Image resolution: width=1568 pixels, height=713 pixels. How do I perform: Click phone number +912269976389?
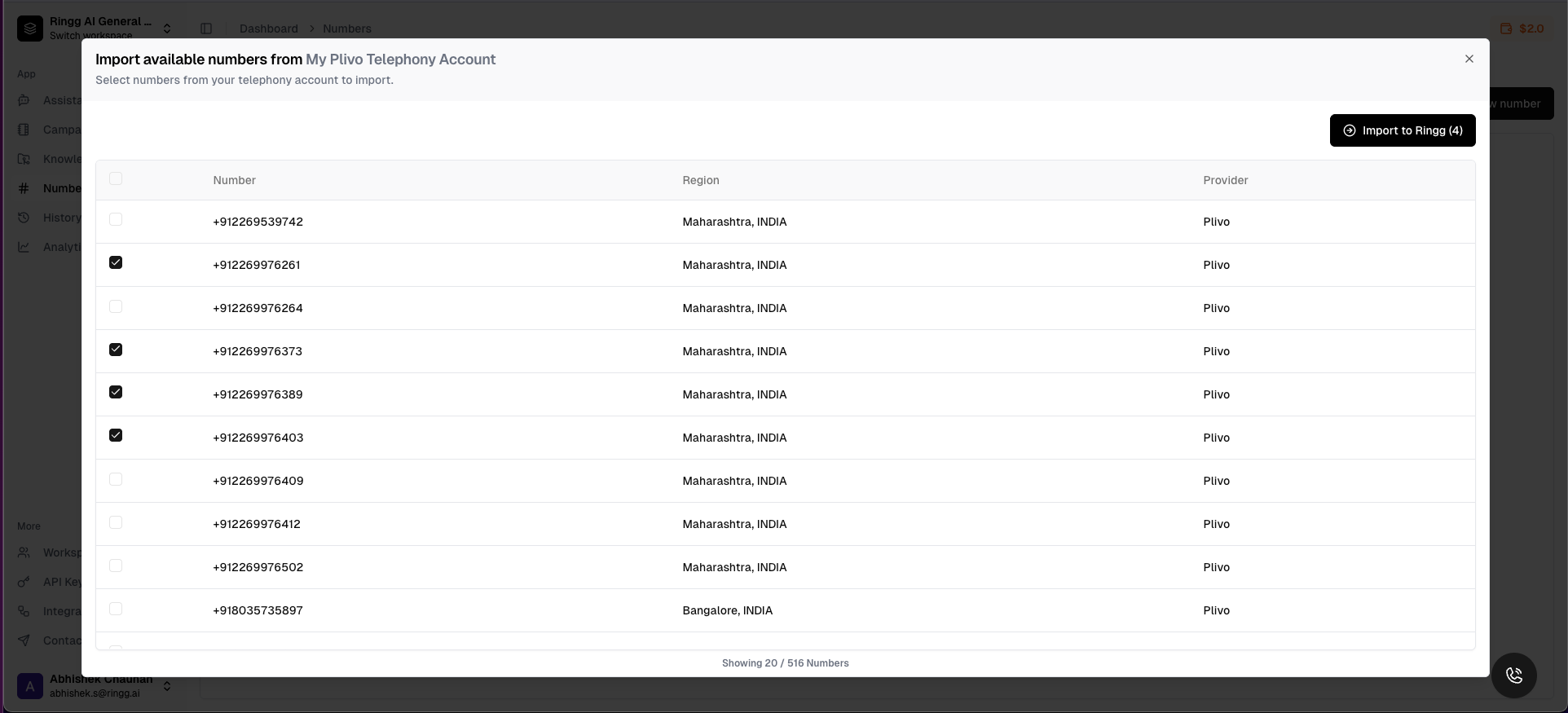258,394
